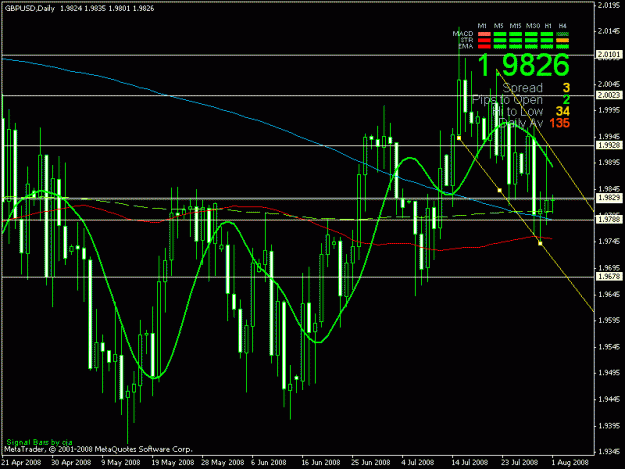Select the EMA signal bar under H4
Viewport: 625px width, 469px height.
point(562,46)
